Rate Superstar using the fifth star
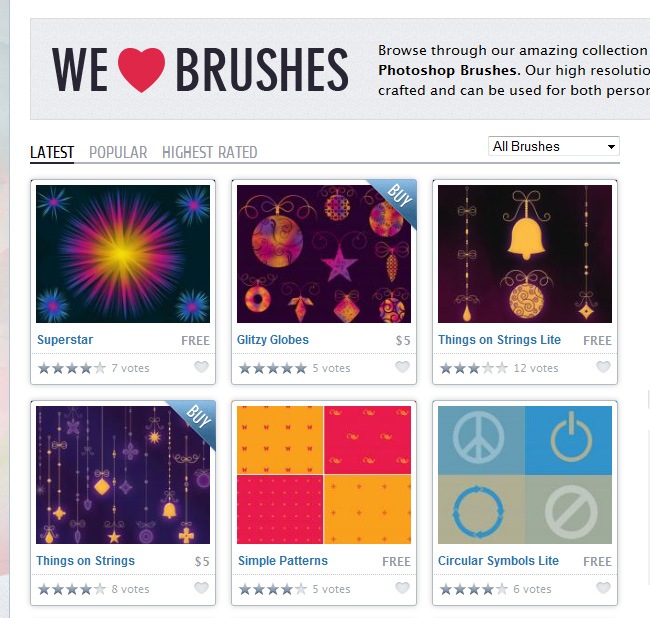 100,368
